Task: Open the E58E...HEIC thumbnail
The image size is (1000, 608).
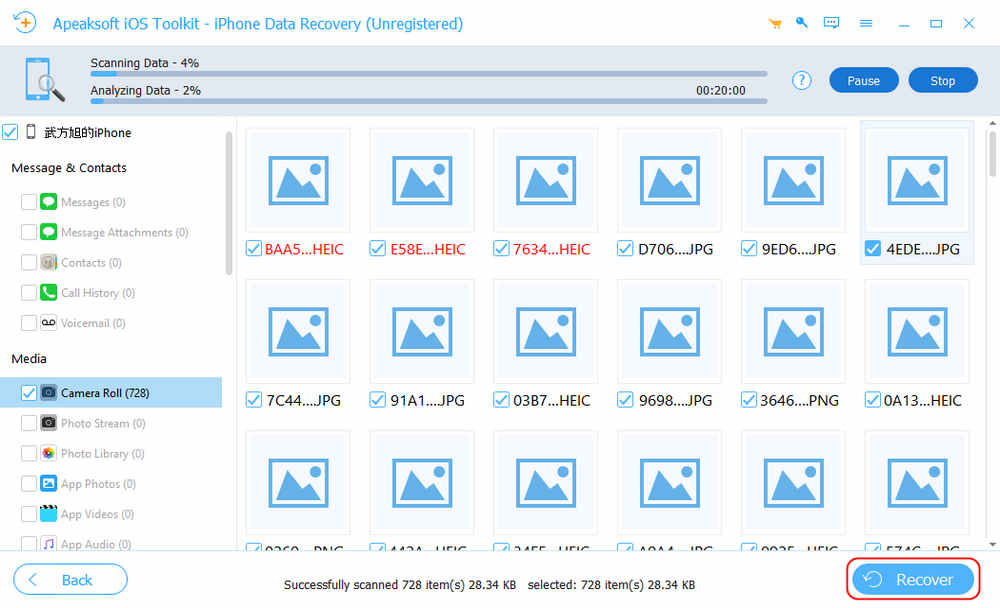Action: point(422,181)
